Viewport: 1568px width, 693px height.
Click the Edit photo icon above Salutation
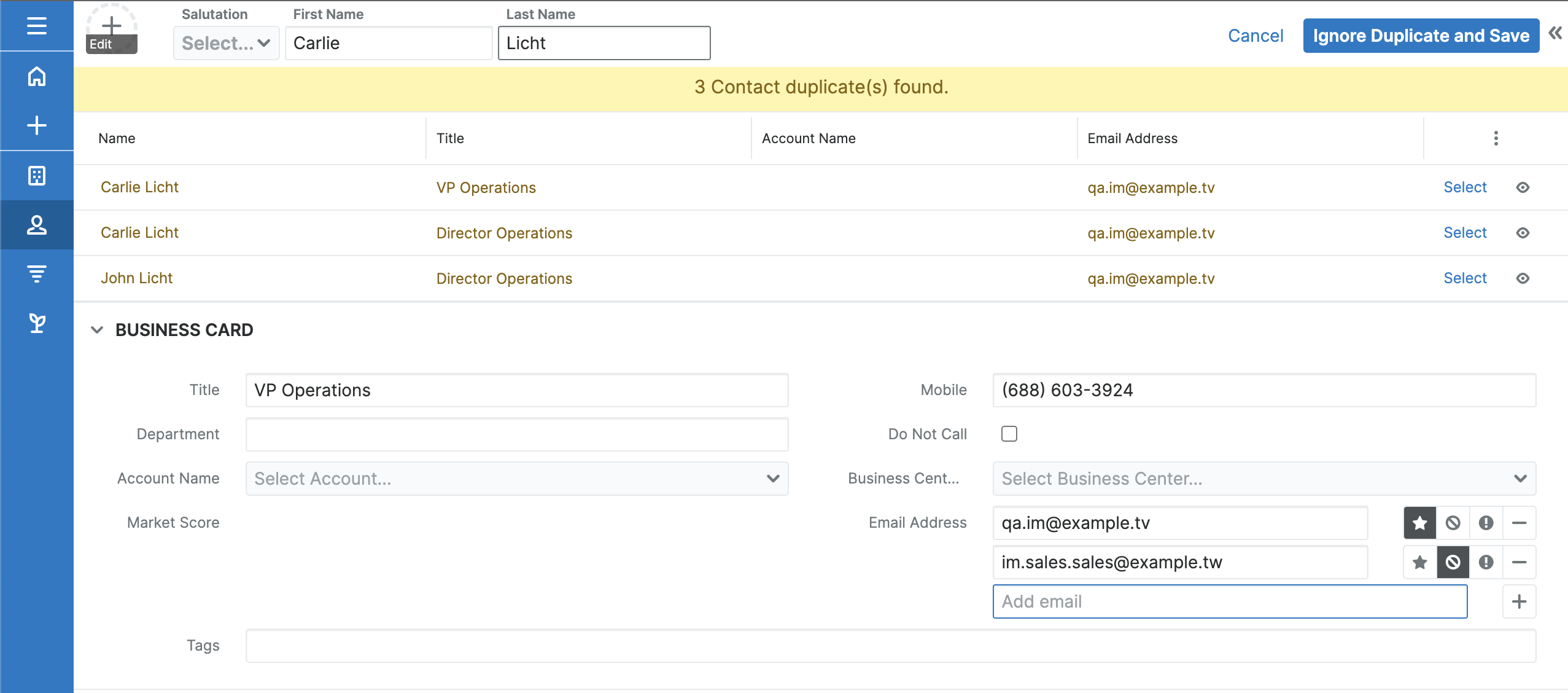point(111,28)
